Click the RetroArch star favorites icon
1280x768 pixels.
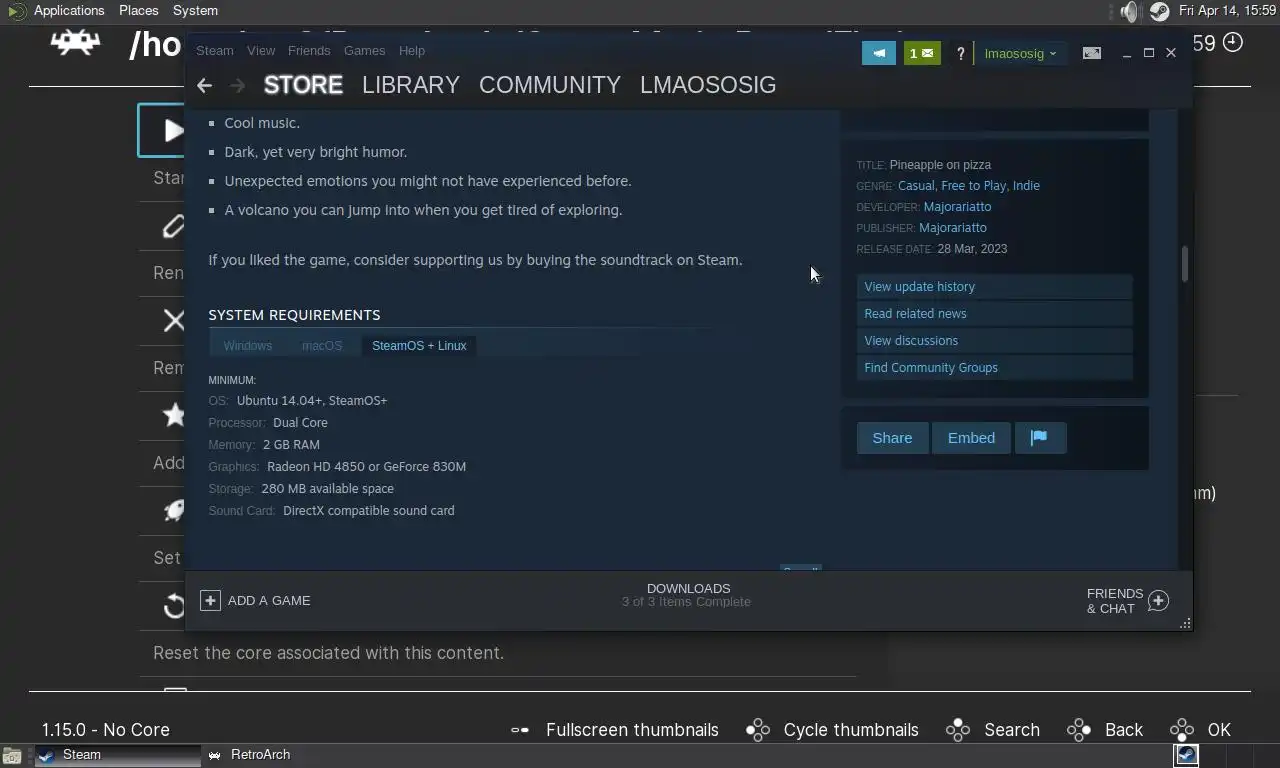click(174, 415)
